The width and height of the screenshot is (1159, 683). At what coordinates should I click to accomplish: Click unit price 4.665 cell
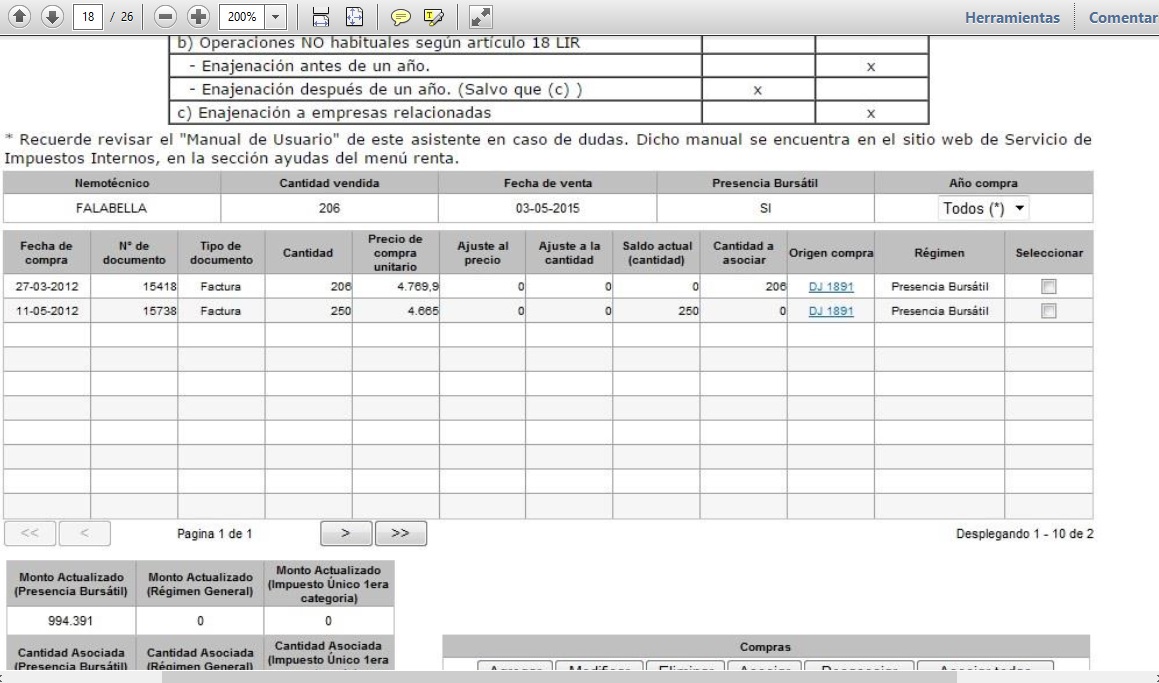[395, 310]
